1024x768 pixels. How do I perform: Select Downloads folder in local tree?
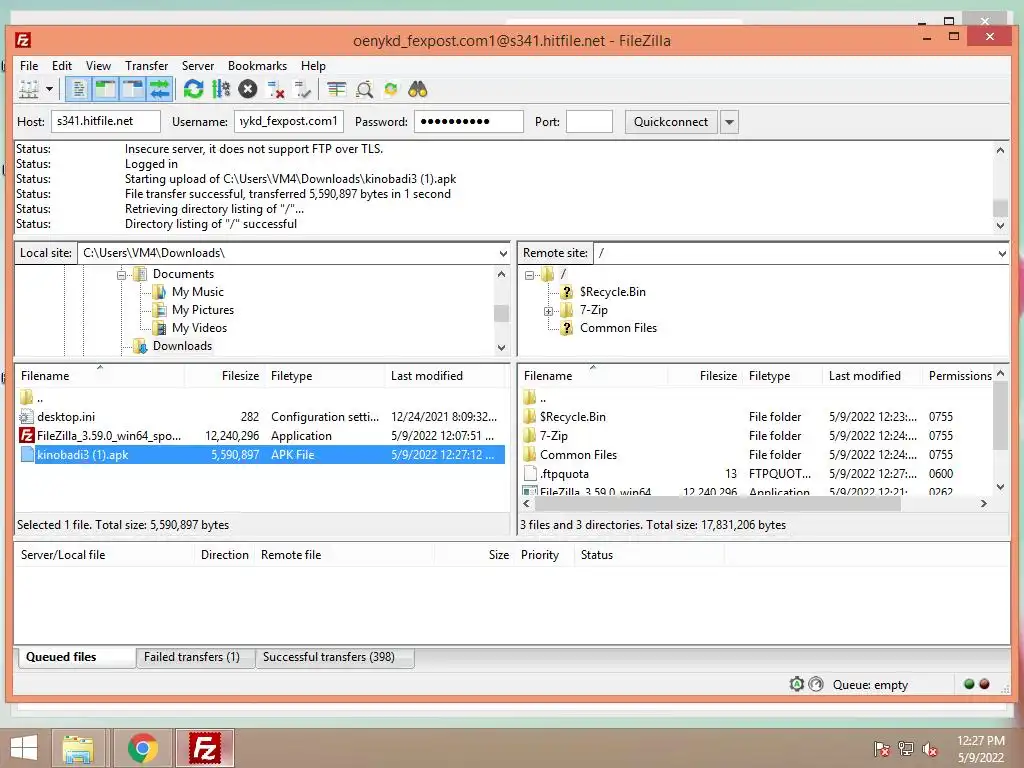point(182,346)
